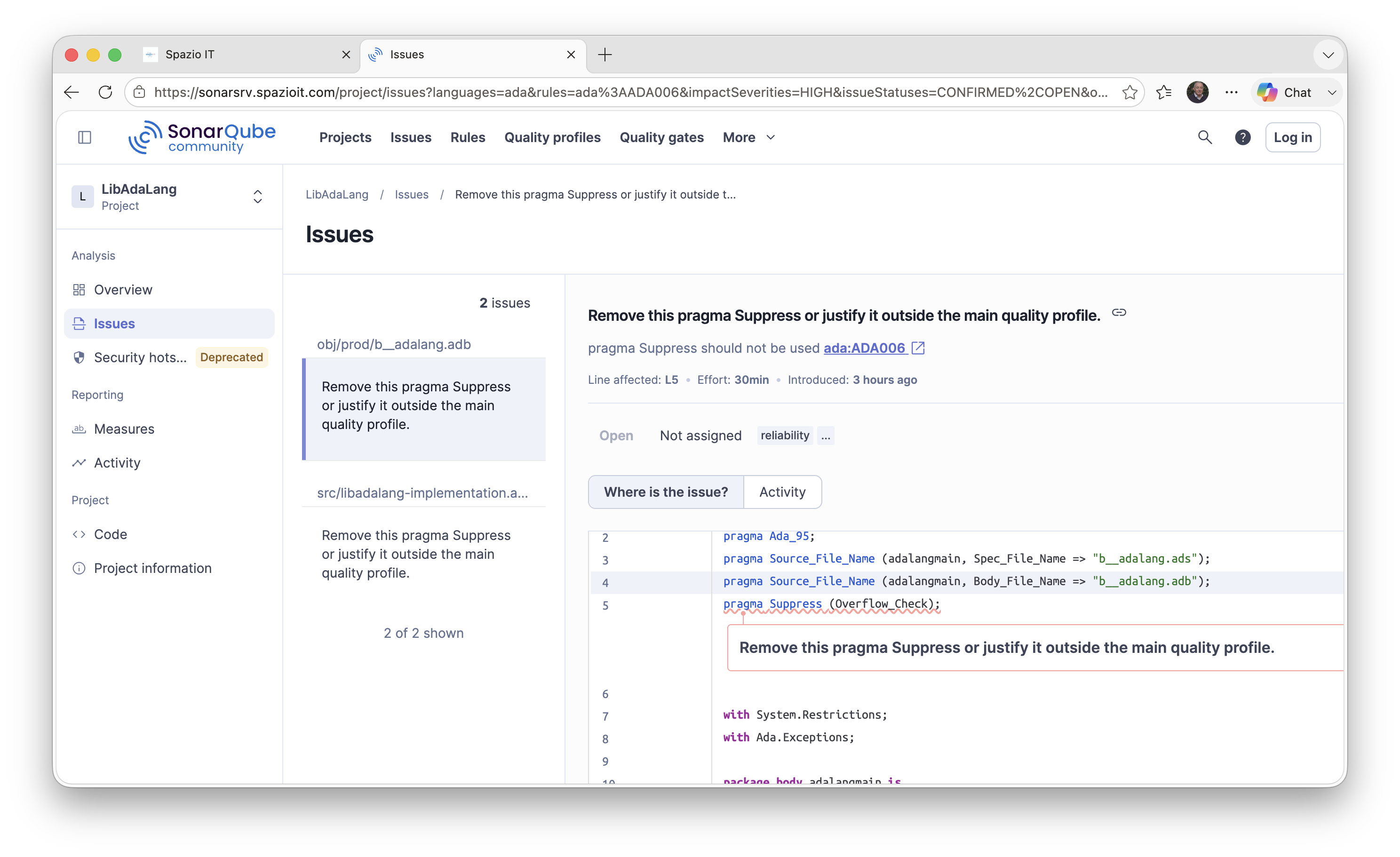The width and height of the screenshot is (1400, 857).
Task: Bookmark page with the star icon
Action: 1130,92
